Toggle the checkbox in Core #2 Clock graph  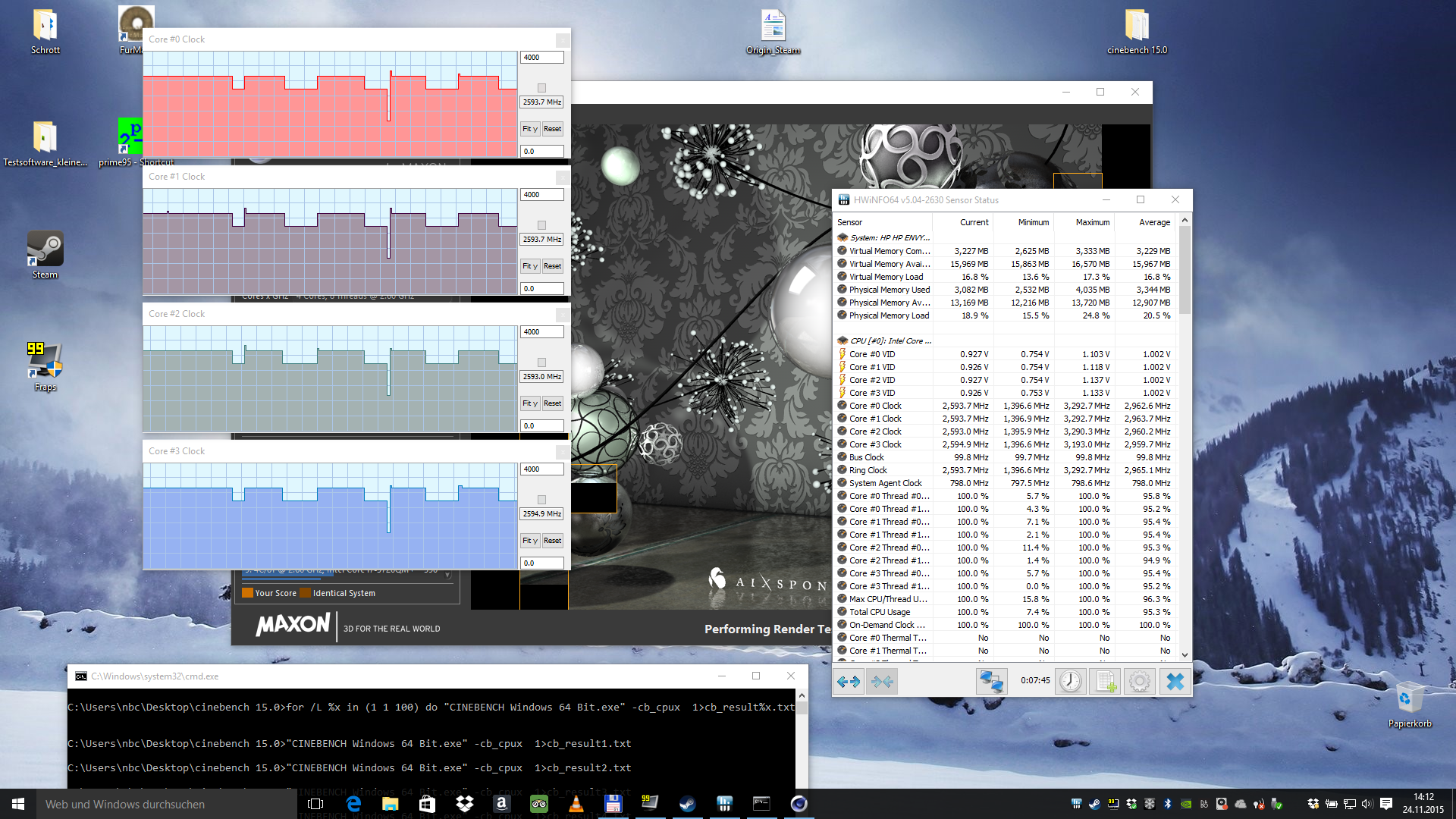point(541,362)
